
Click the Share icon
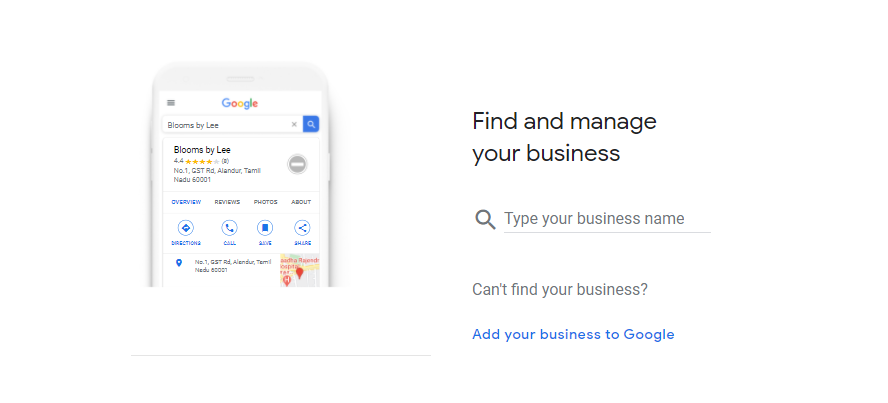tap(302, 228)
